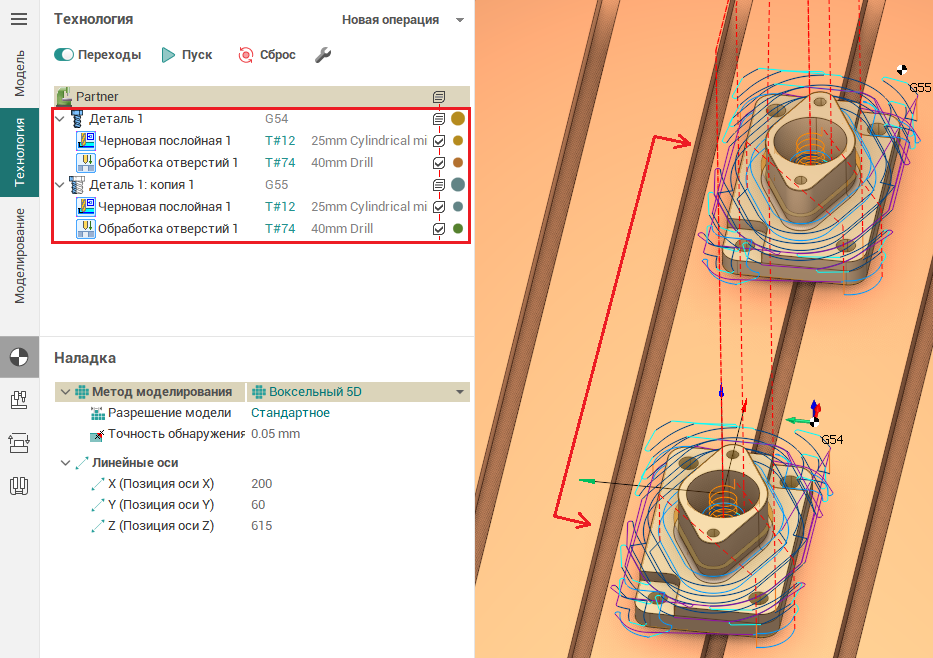
Task: Click the color swatch for Деталь 1: копия 1
Action: click(458, 185)
